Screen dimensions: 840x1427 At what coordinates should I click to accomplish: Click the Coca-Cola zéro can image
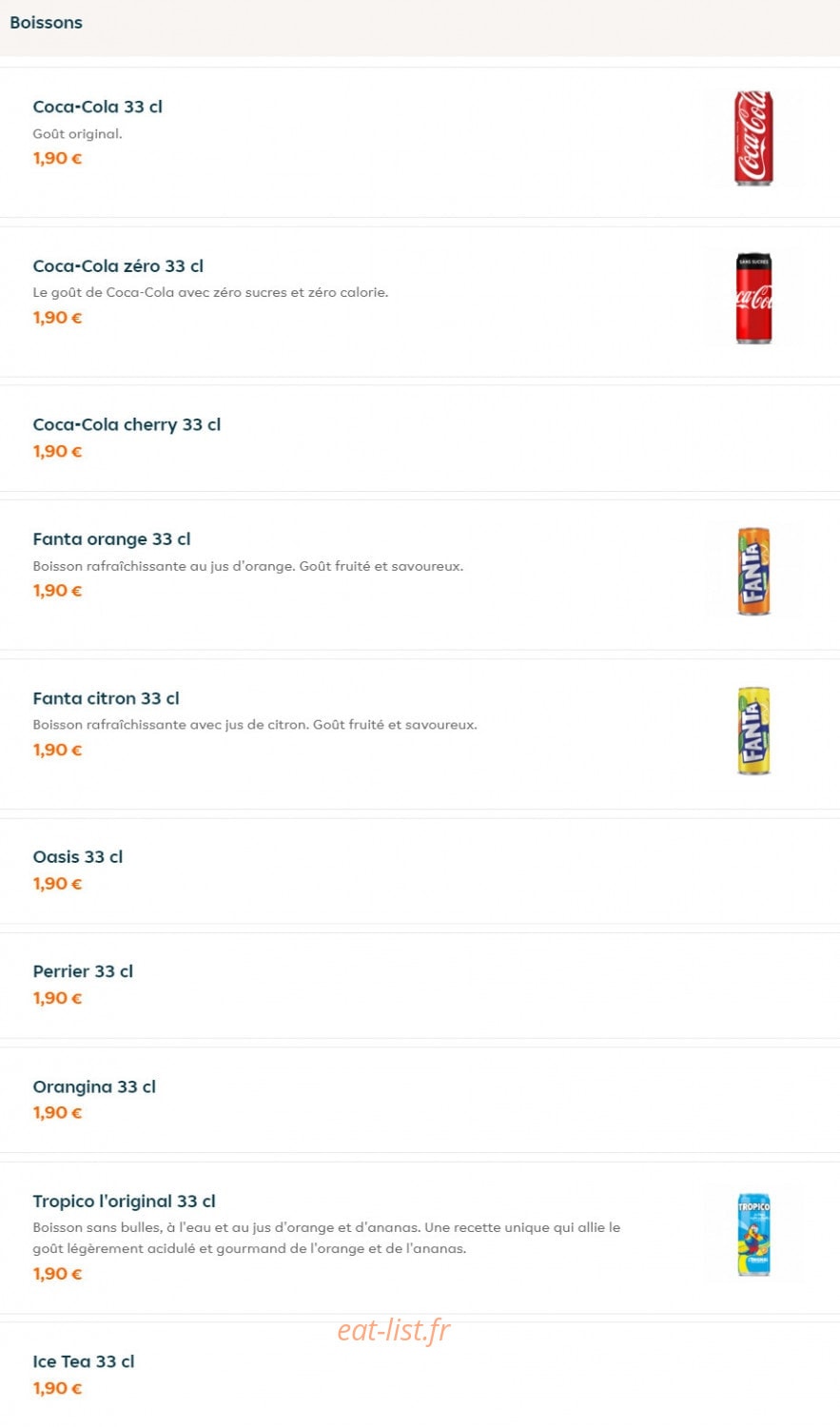753,298
